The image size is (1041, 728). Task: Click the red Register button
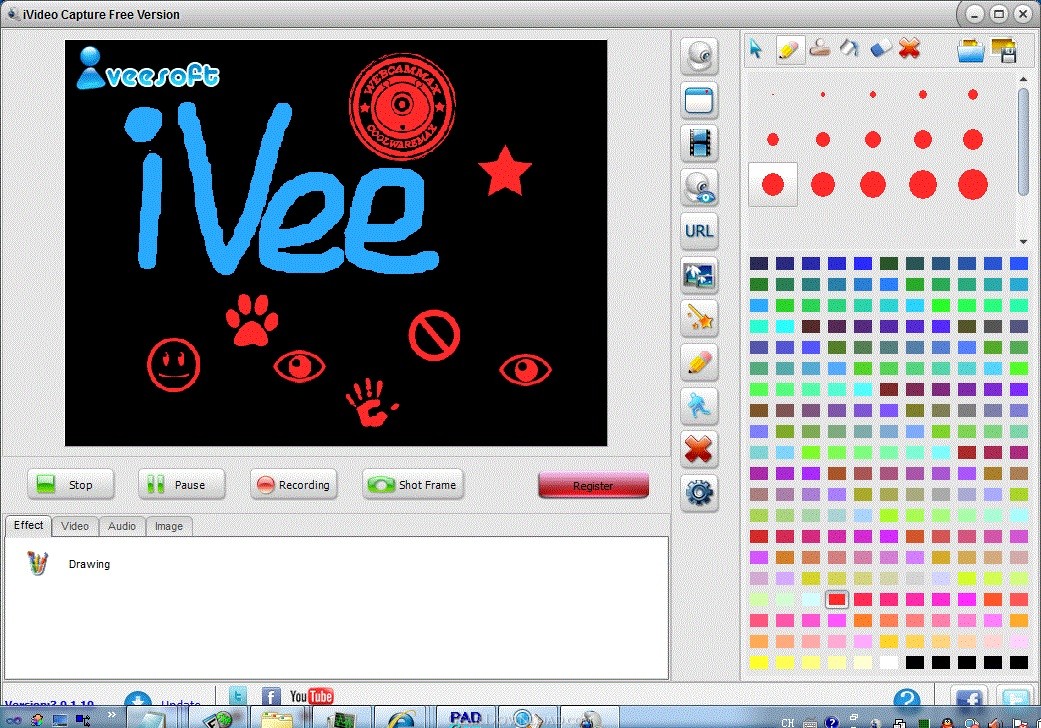click(x=593, y=485)
